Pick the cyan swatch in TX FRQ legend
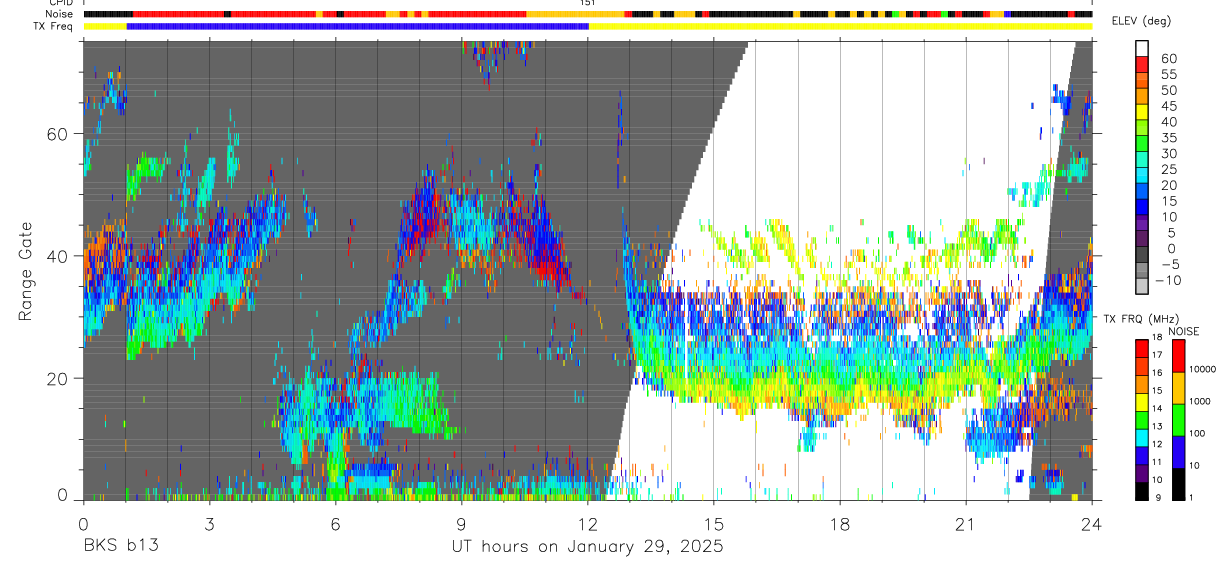The width and height of the screenshot is (1228, 567). tap(1141, 437)
